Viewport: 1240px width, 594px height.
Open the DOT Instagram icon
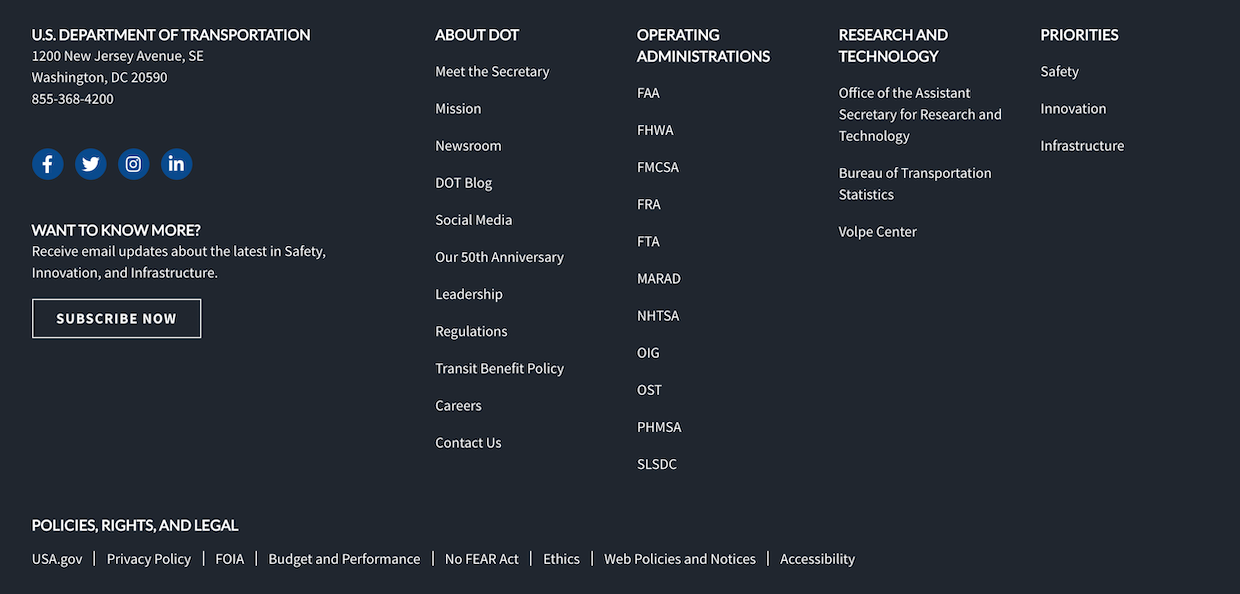[134, 164]
